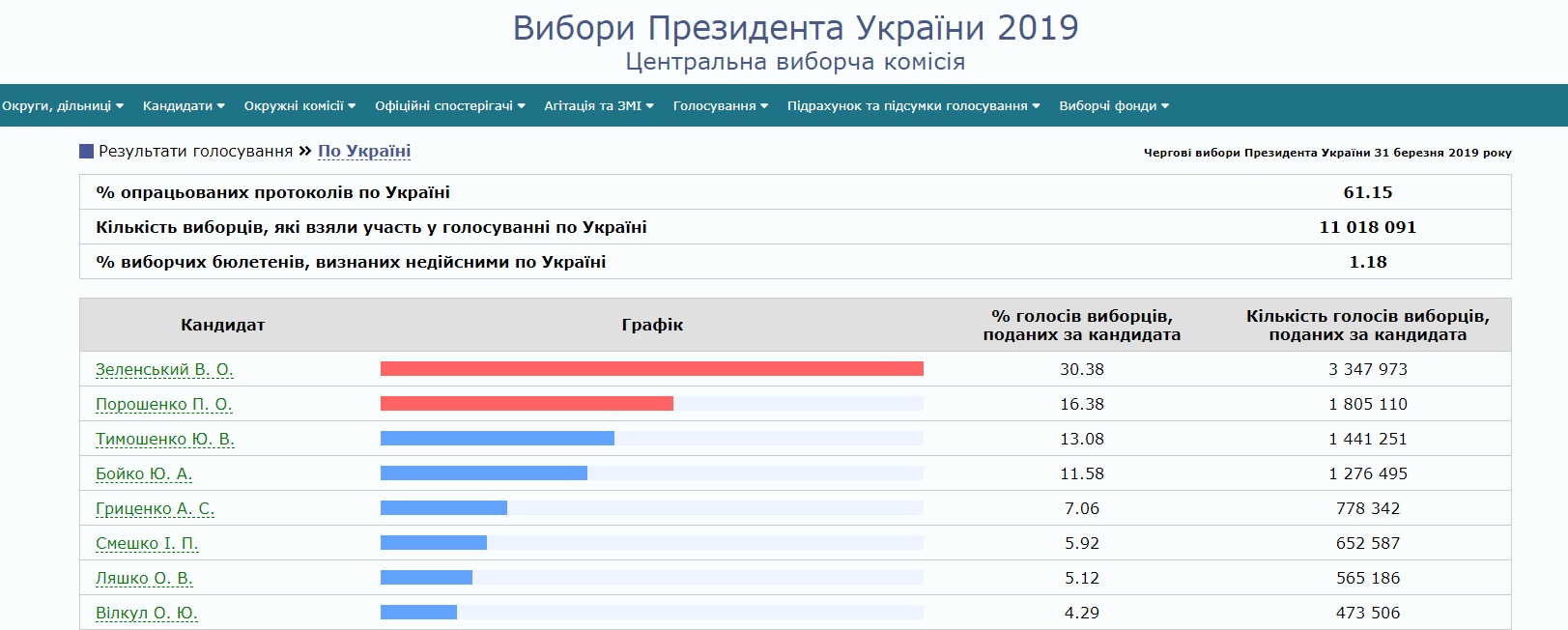
Task: Open the Голосування menu
Action: (721, 106)
